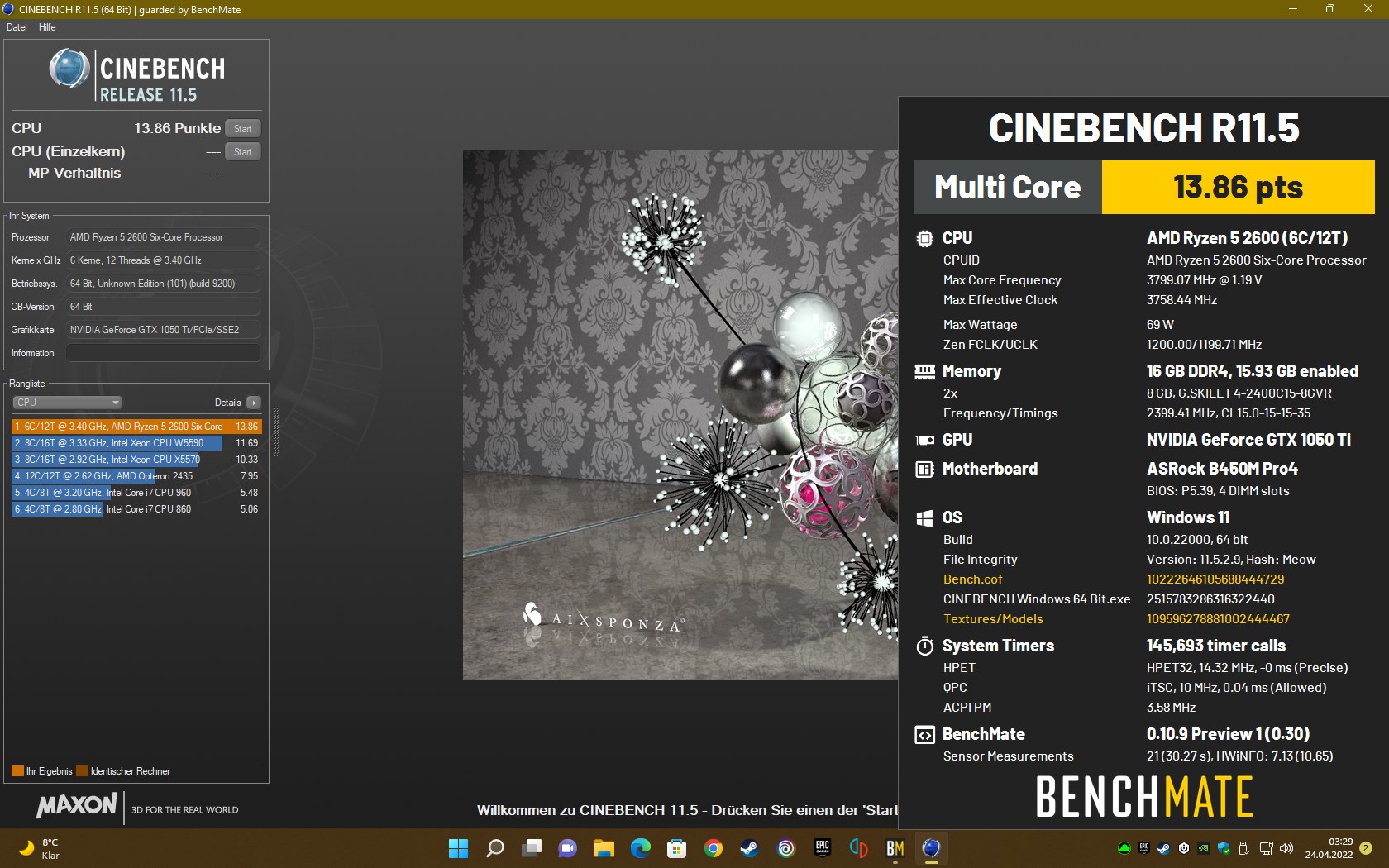Screen dimensions: 1389x868
Task: Click the MAXON logo
Action: [x=77, y=805]
